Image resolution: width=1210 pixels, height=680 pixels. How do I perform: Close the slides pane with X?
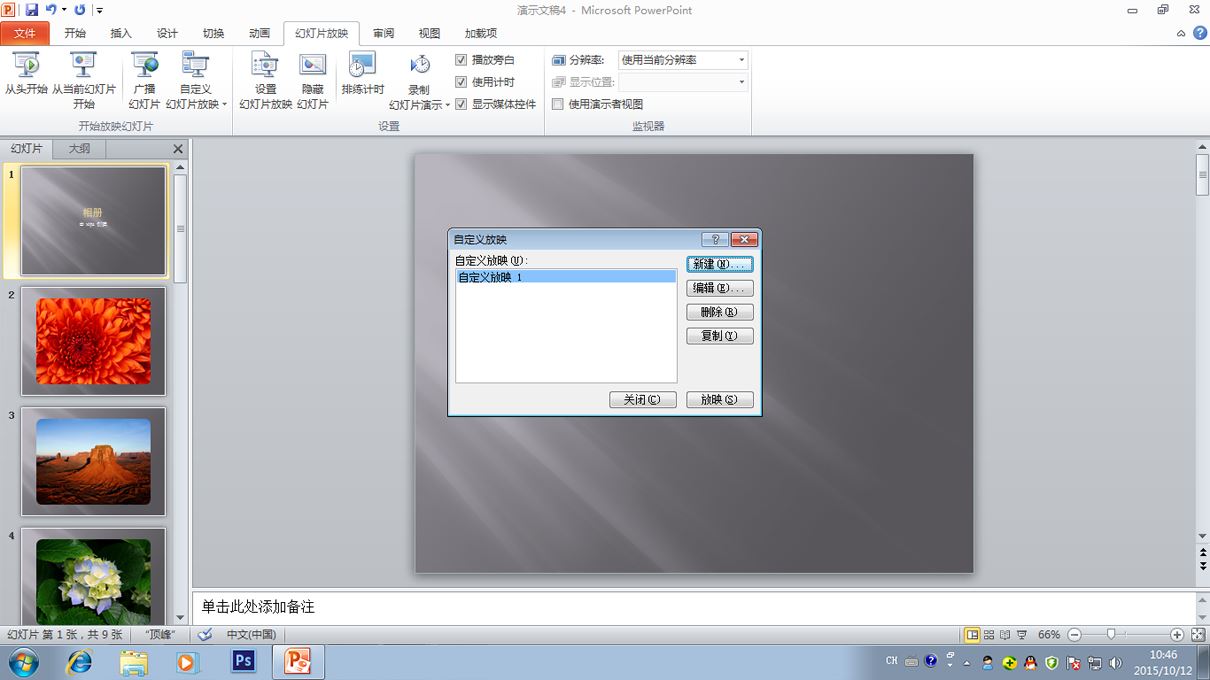[x=178, y=149]
